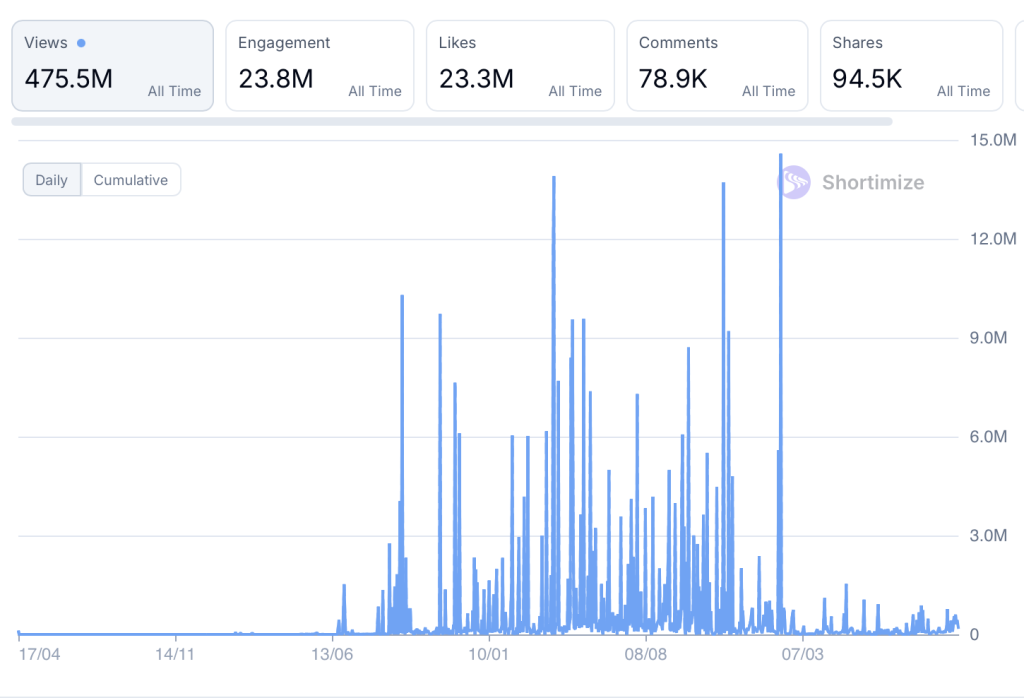Click the Shortimize watermark text
The image size is (1024, 698).
tap(873, 182)
